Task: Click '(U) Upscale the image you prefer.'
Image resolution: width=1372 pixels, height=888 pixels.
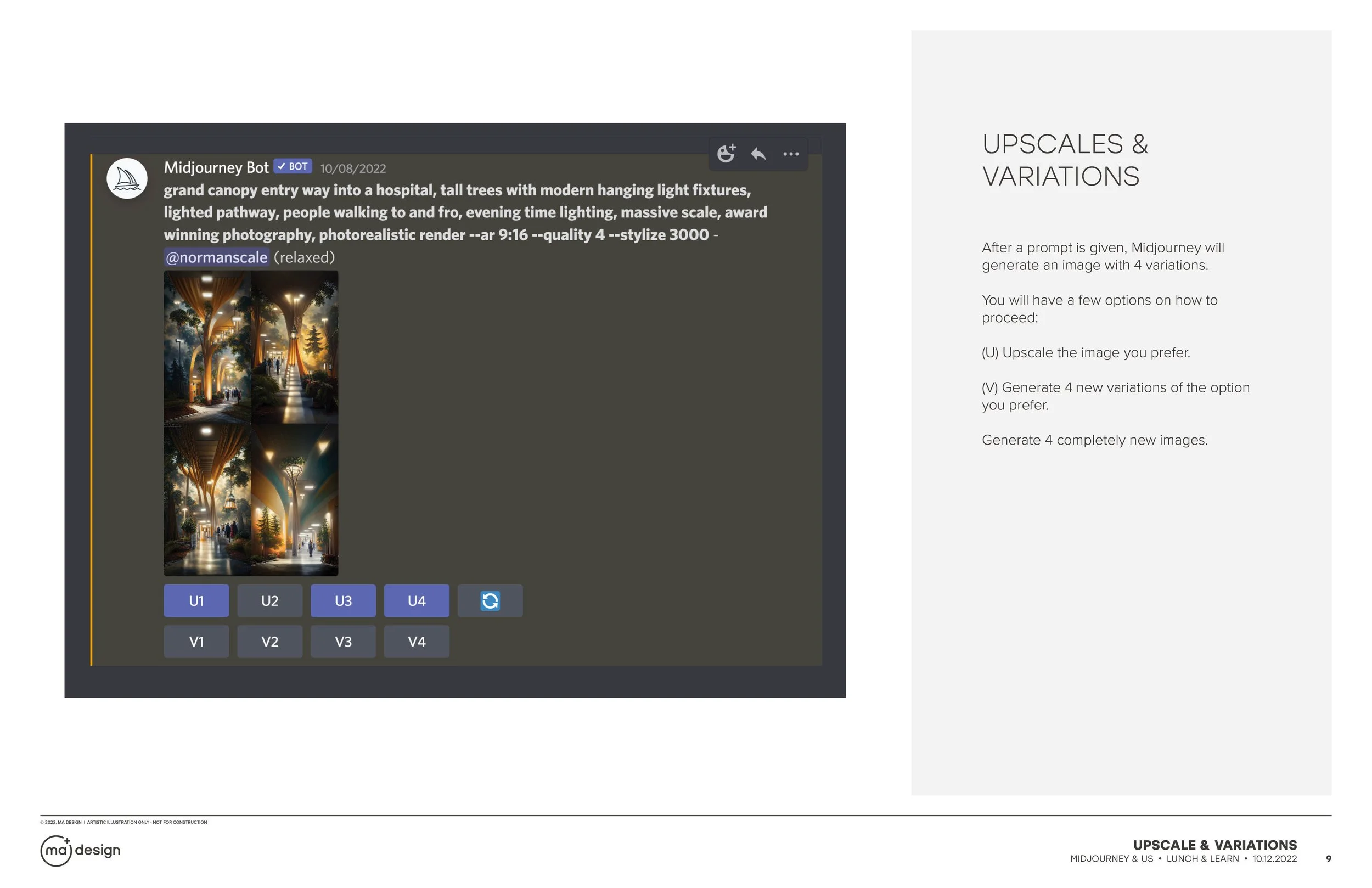Action: (x=1086, y=352)
